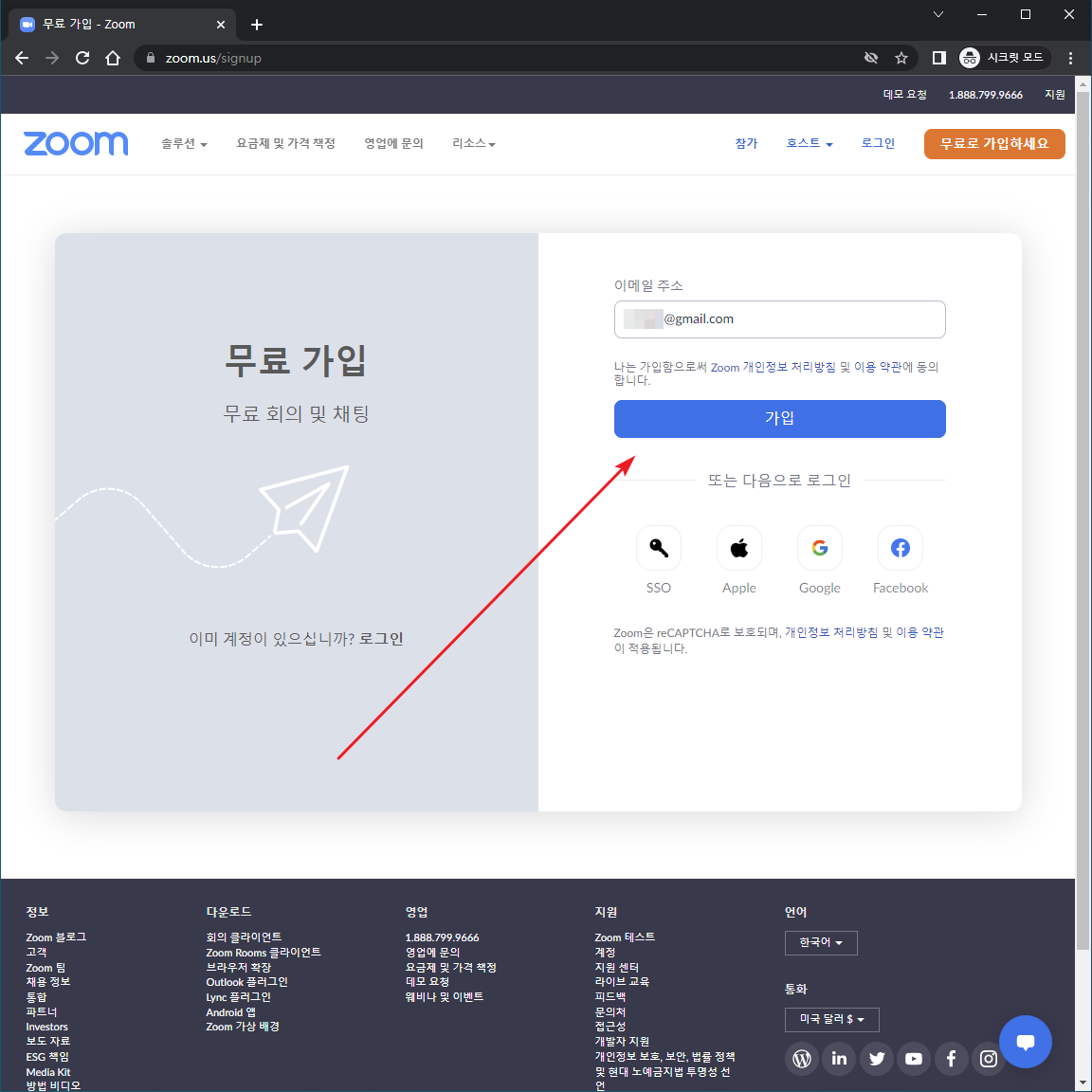Open 라이브 교육 footer link
The height and width of the screenshot is (1092, 1092).
pyautogui.click(x=622, y=982)
